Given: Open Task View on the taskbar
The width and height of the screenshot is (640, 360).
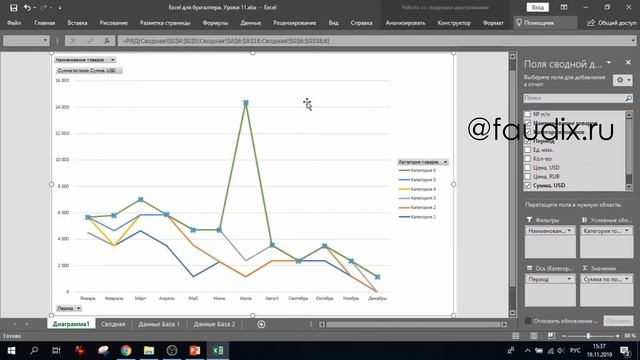Looking at the screenshot, I should click(56, 351).
